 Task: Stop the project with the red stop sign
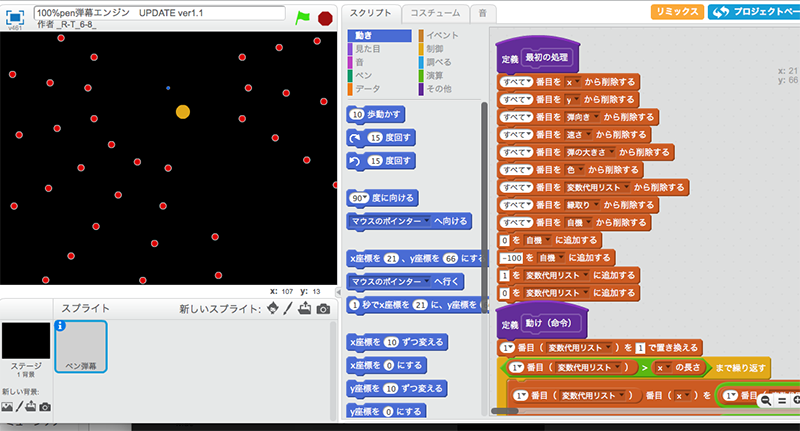click(325, 18)
